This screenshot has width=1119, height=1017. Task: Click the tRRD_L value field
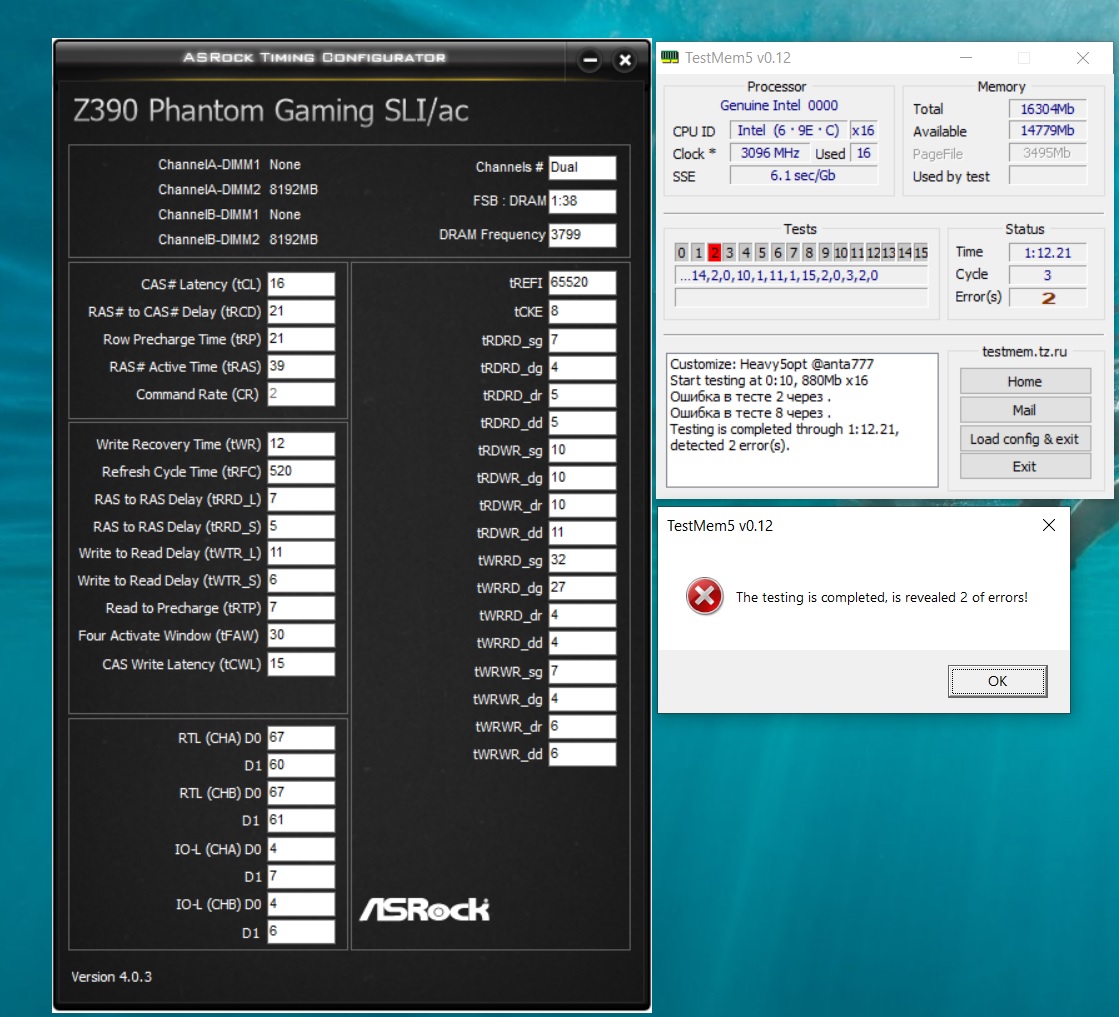(300, 499)
